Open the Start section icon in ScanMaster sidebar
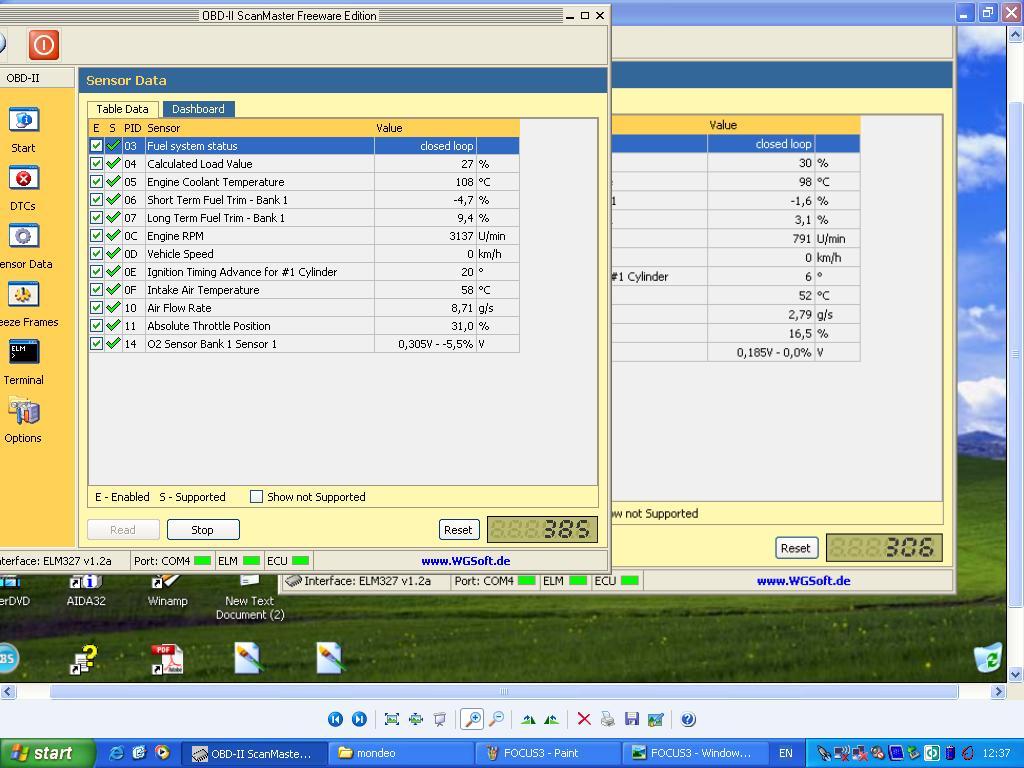1024x768 pixels. point(24,120)
